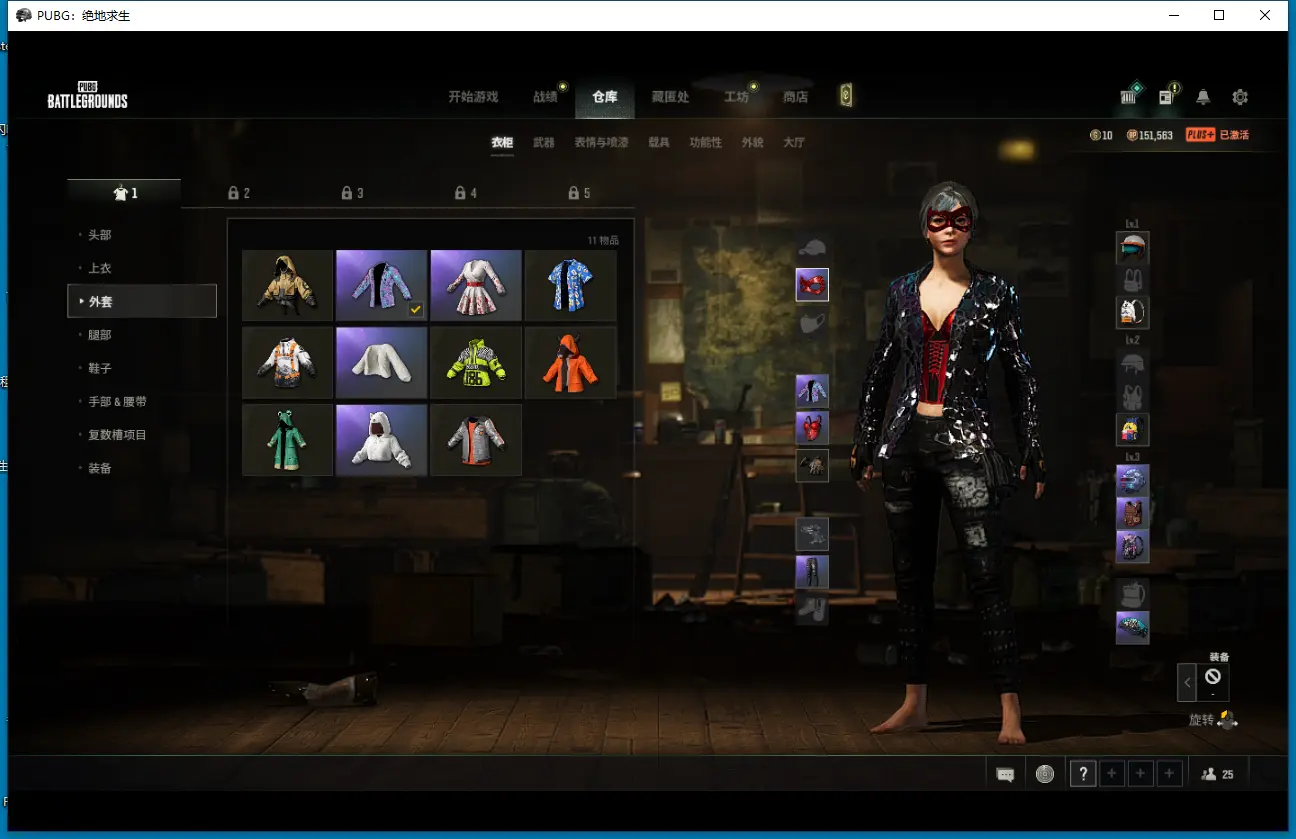Switch to the 载具 sub-tab
Viewport: 1296px width, 839px height.
(659, 143)
